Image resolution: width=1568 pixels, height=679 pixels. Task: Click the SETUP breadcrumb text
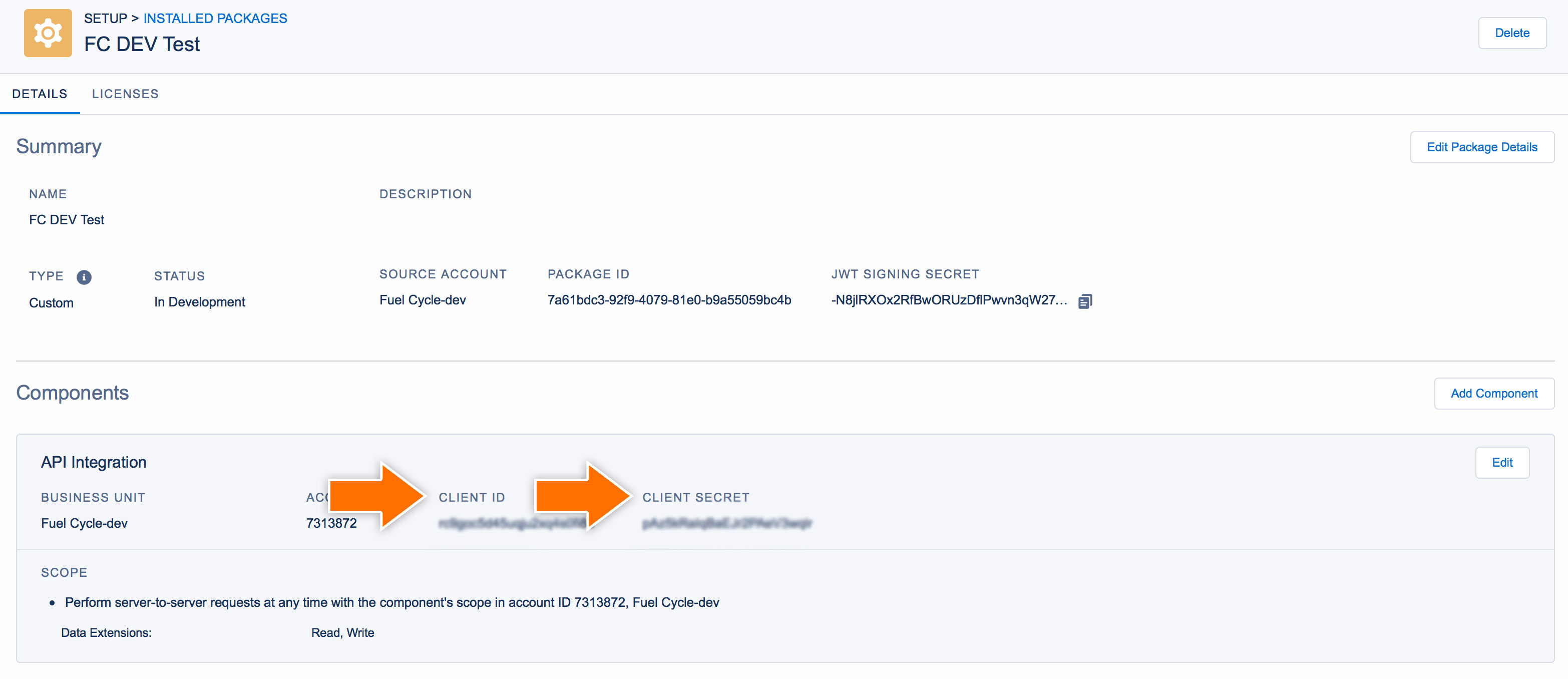pyautogui.click(x=105, y=18)
